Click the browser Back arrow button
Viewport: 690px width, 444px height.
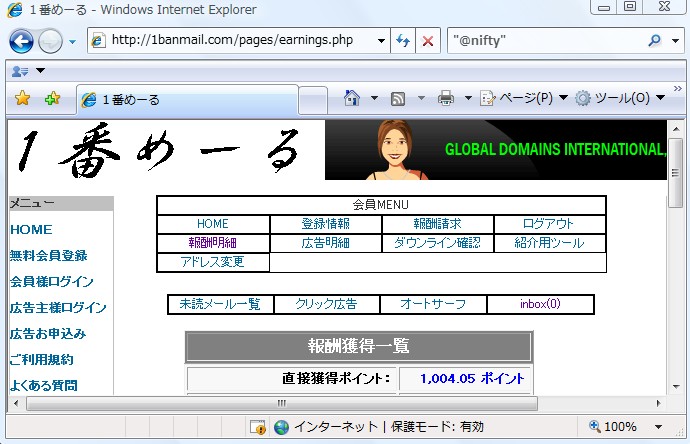click(21, 41)
